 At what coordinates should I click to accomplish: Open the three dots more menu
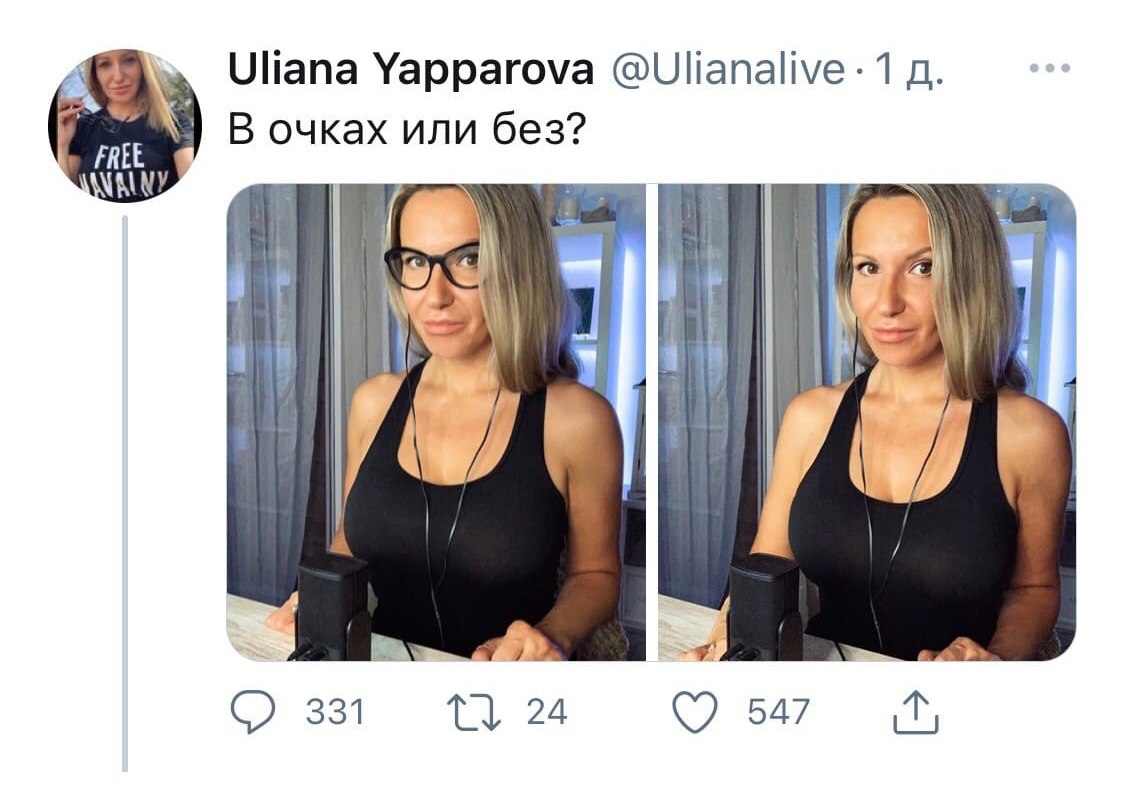(x=1050, y=69)
